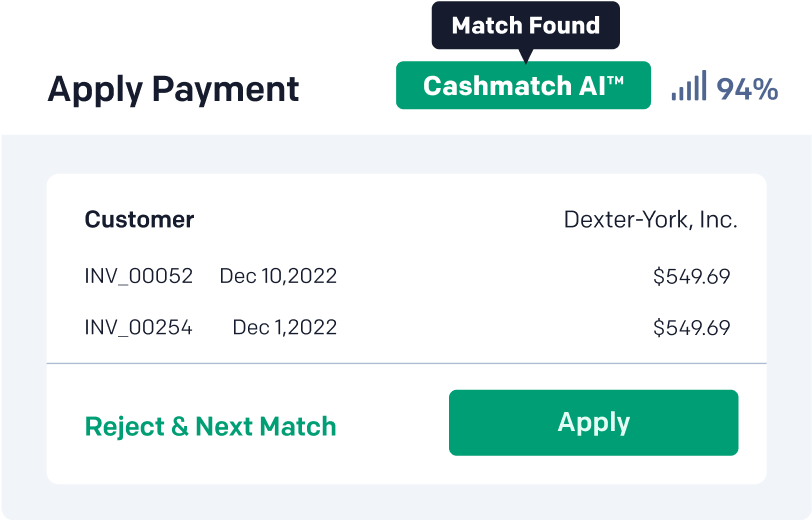This screenshot has height=520, width=812.
Task: Click the Dec 1,2022 invoice date
Action: (x=284, y=327)
